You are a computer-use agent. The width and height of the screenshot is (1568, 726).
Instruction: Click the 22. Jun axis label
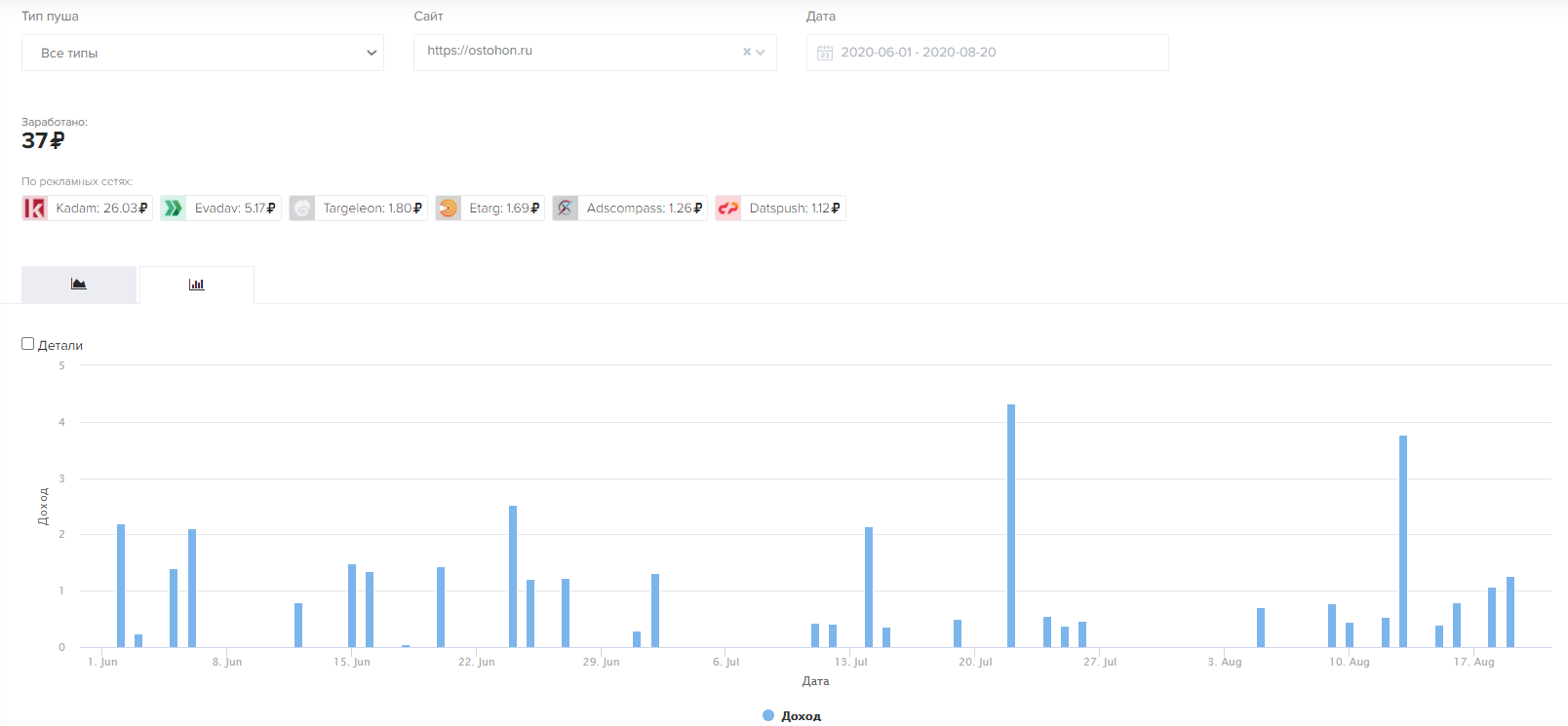(x=477, y=662)
